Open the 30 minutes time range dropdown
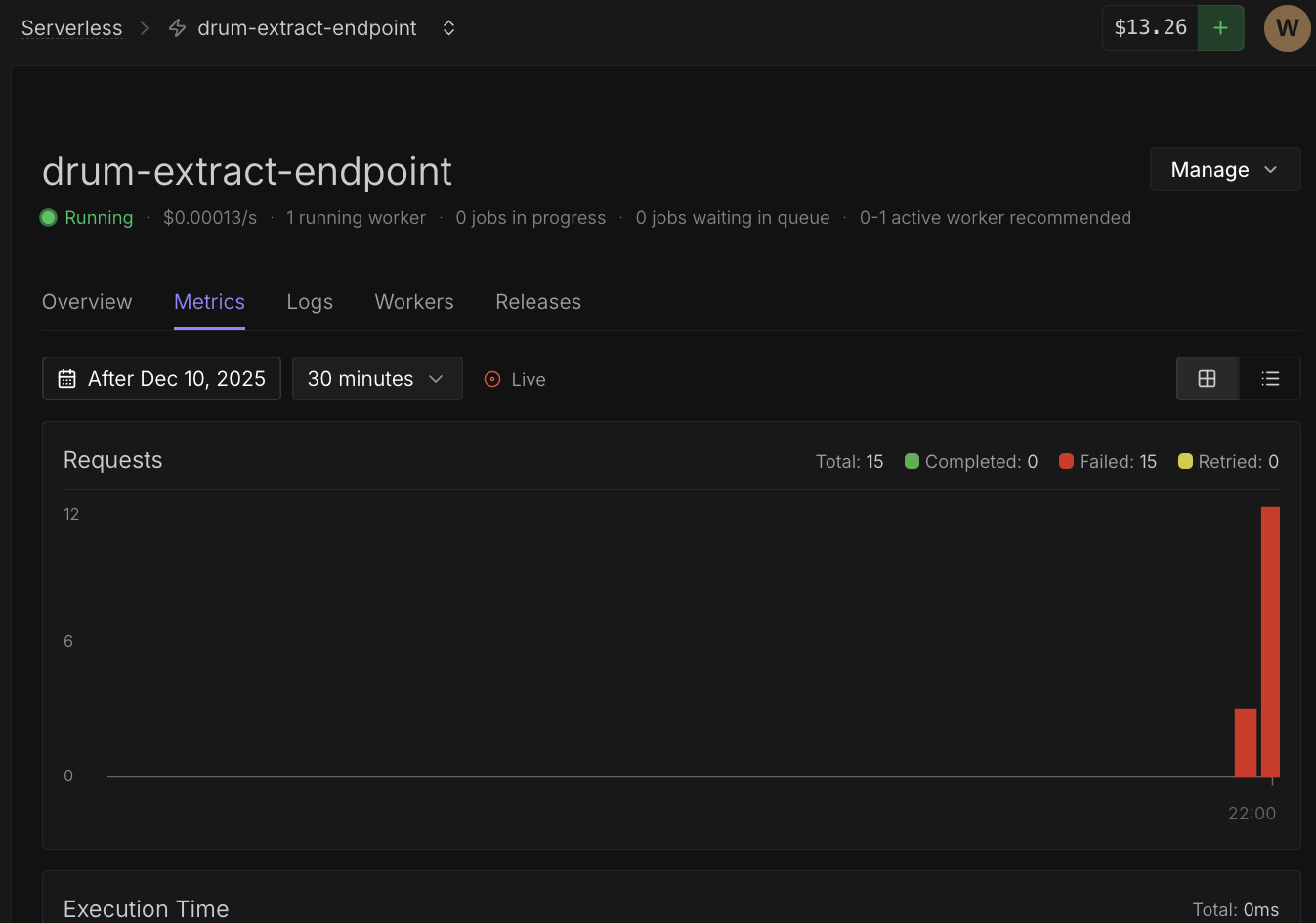This screenshot has height=923, width=1316. pyautogui.click(x=377, y=378)
